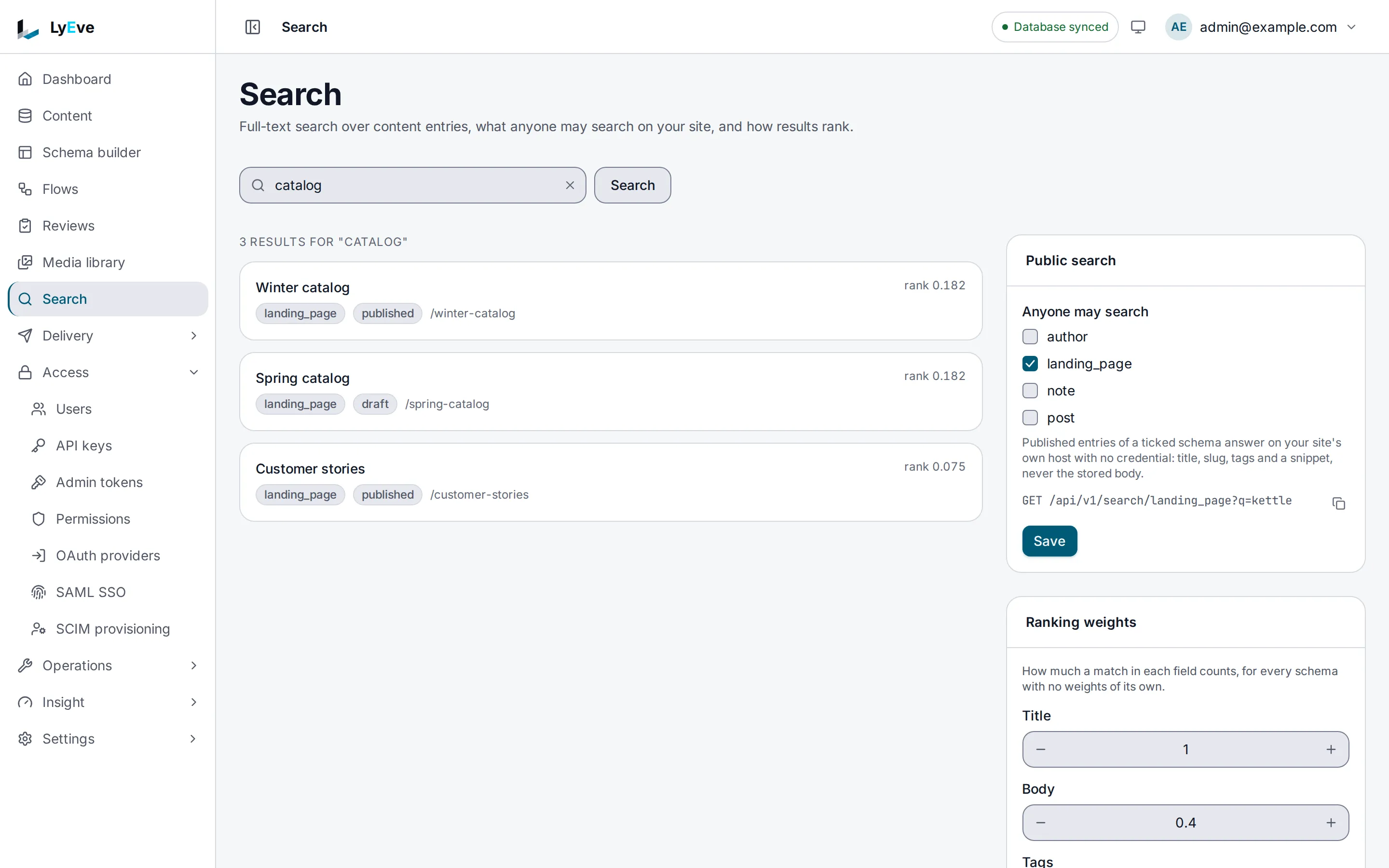Click the Database synced status badge
The width and height of the screenshot is (1389, 868).
1054,27
